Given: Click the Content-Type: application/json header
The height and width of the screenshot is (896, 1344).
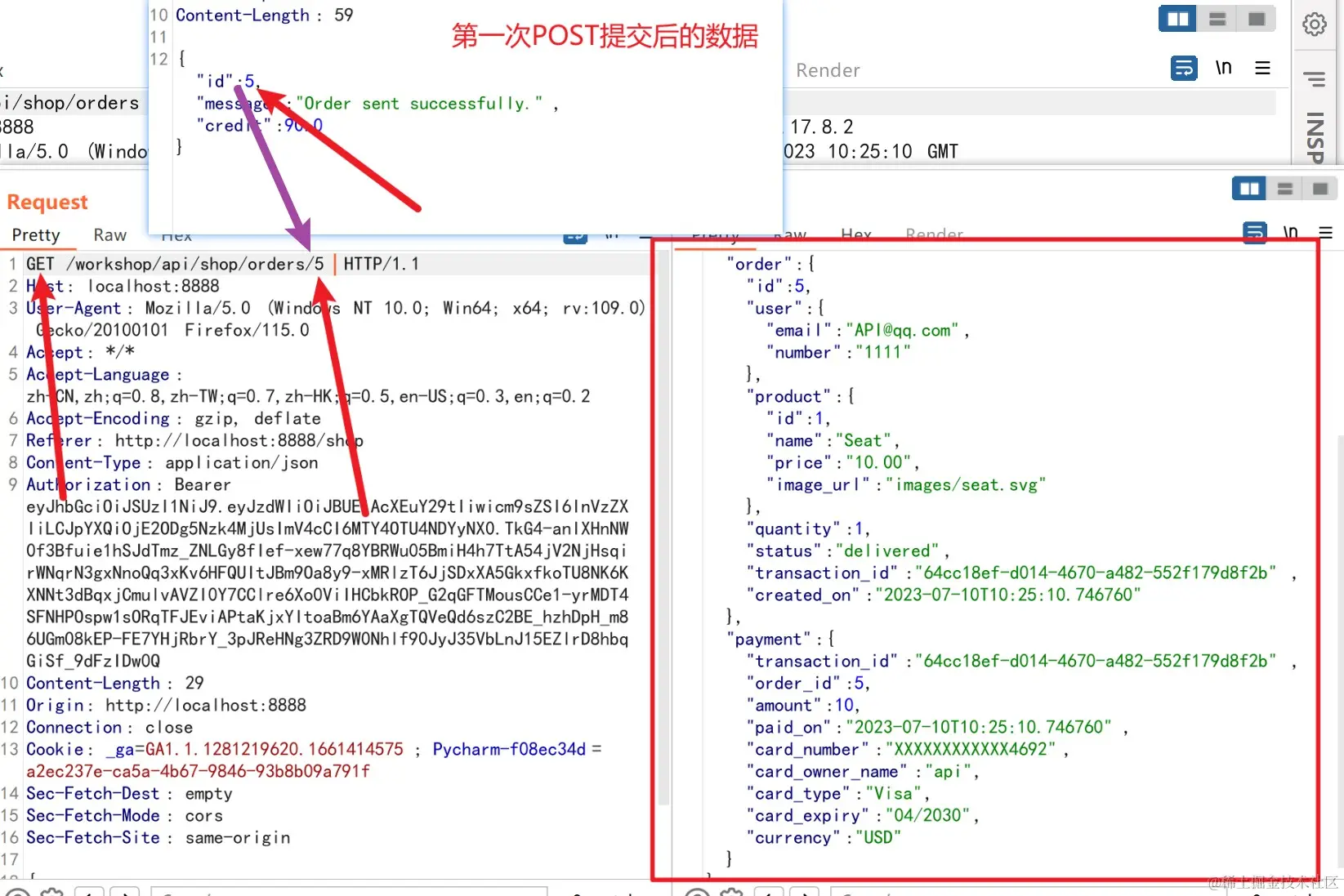Looking at the screenshot, I should tap(172, 462).
